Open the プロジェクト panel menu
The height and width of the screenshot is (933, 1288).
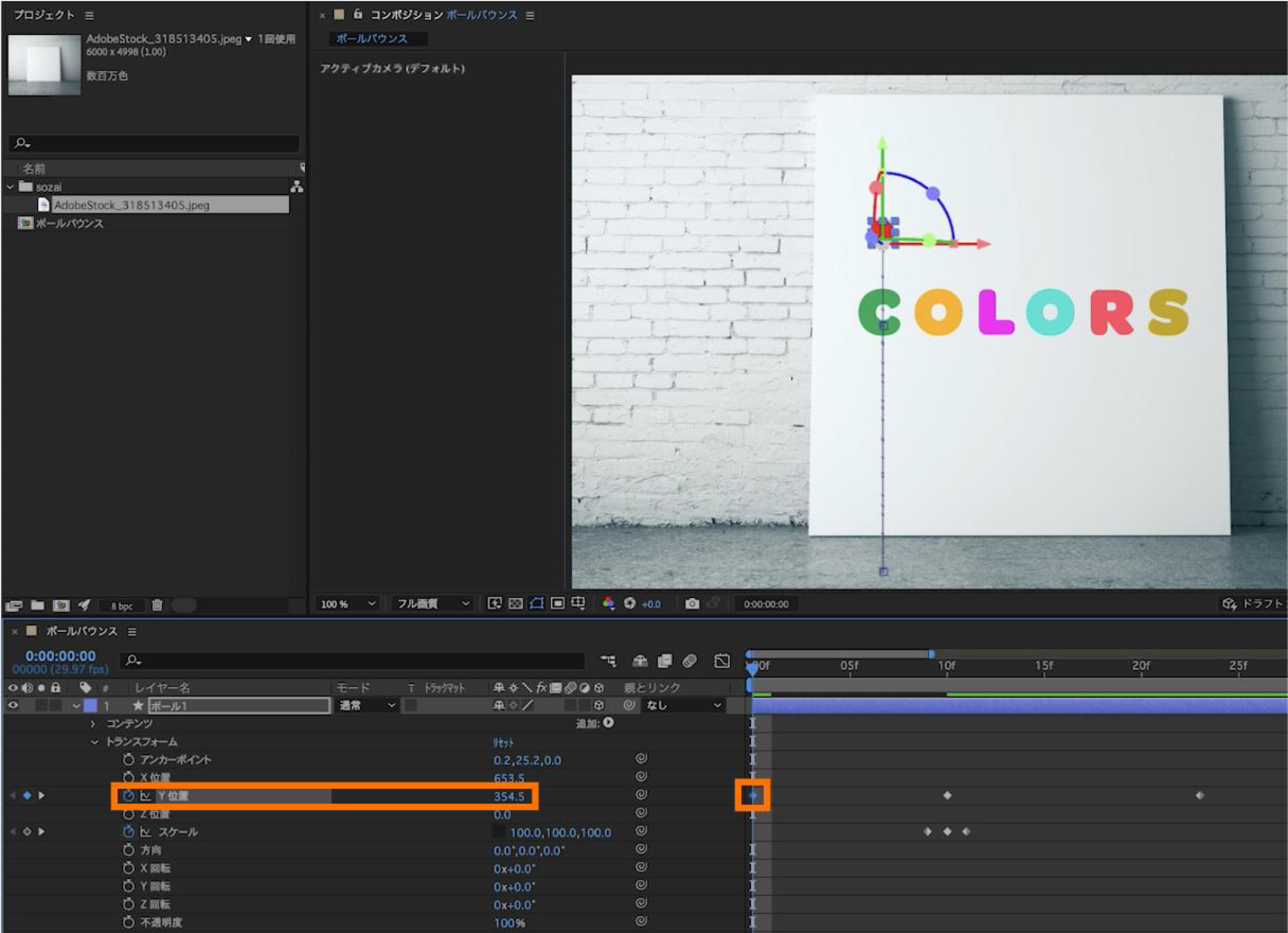[x=89, y=15]
